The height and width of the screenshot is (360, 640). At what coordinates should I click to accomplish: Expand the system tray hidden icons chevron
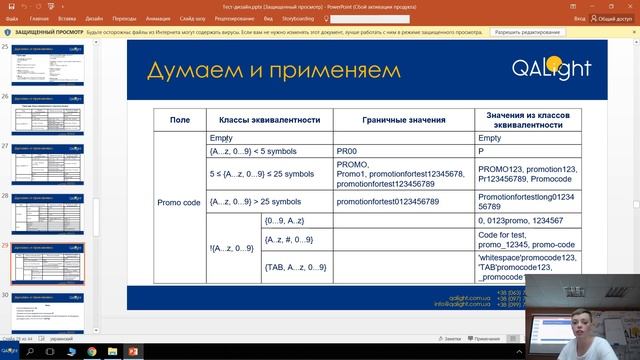519,351
